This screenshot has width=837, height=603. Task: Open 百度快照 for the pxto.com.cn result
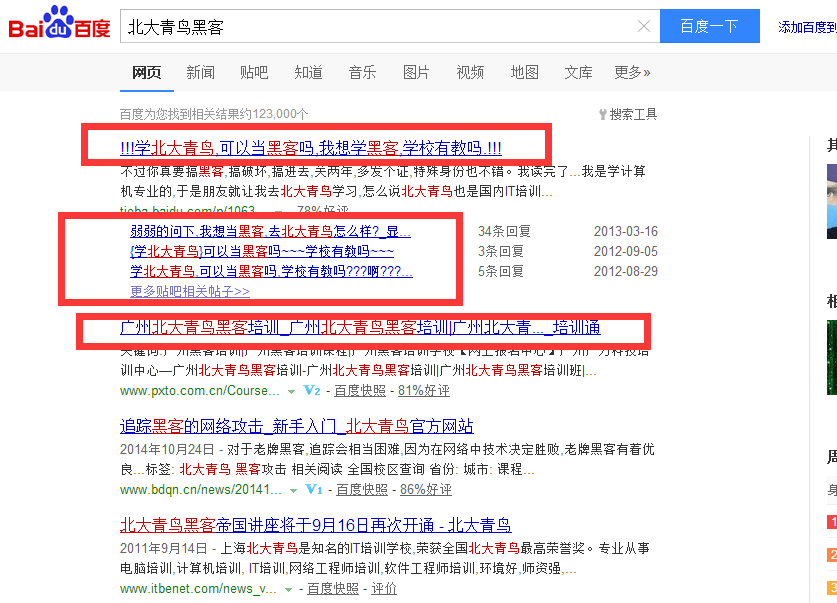tap(360, 391)
